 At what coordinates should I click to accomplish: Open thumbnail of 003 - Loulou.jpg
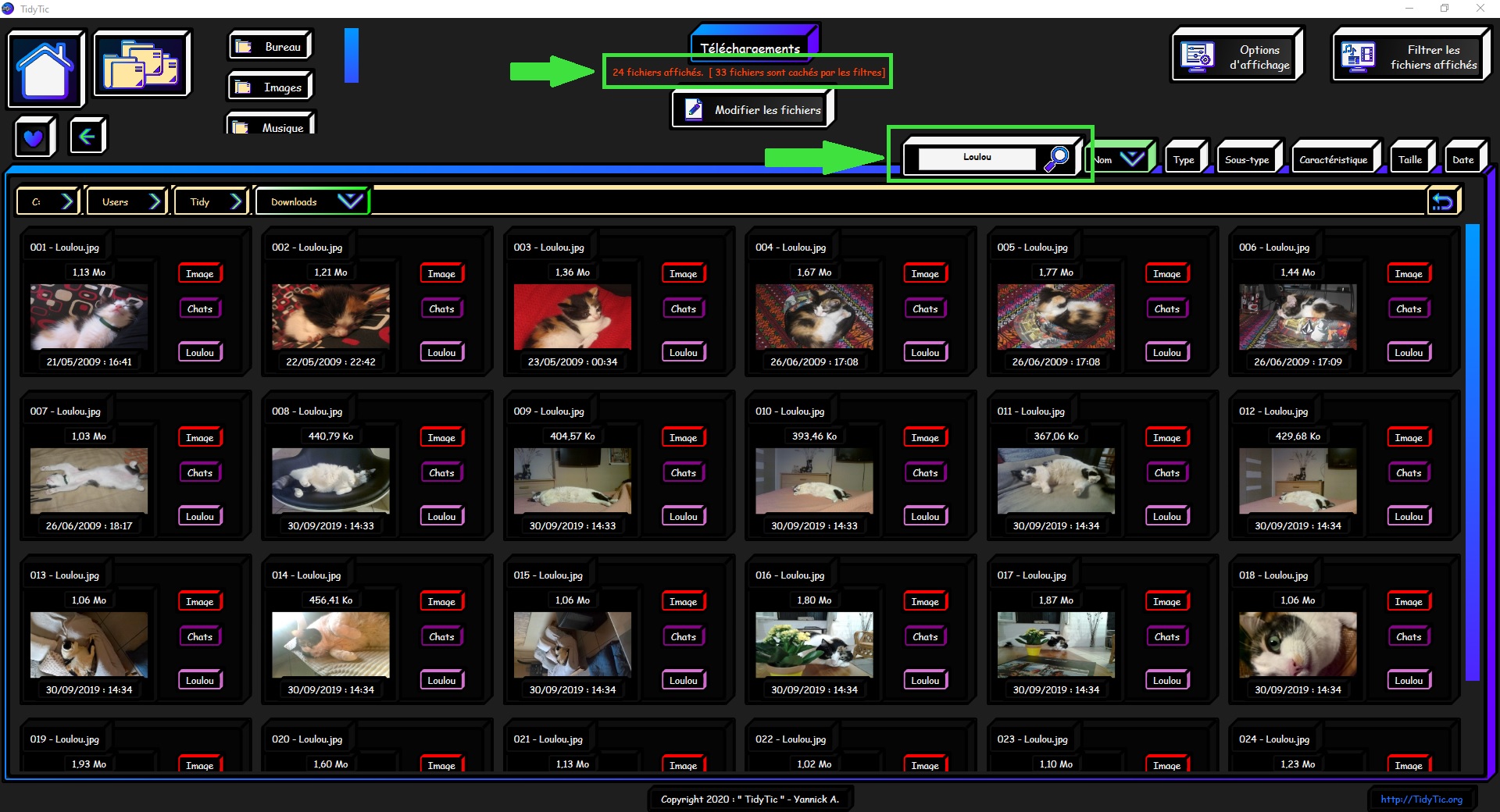click(573, 316)
